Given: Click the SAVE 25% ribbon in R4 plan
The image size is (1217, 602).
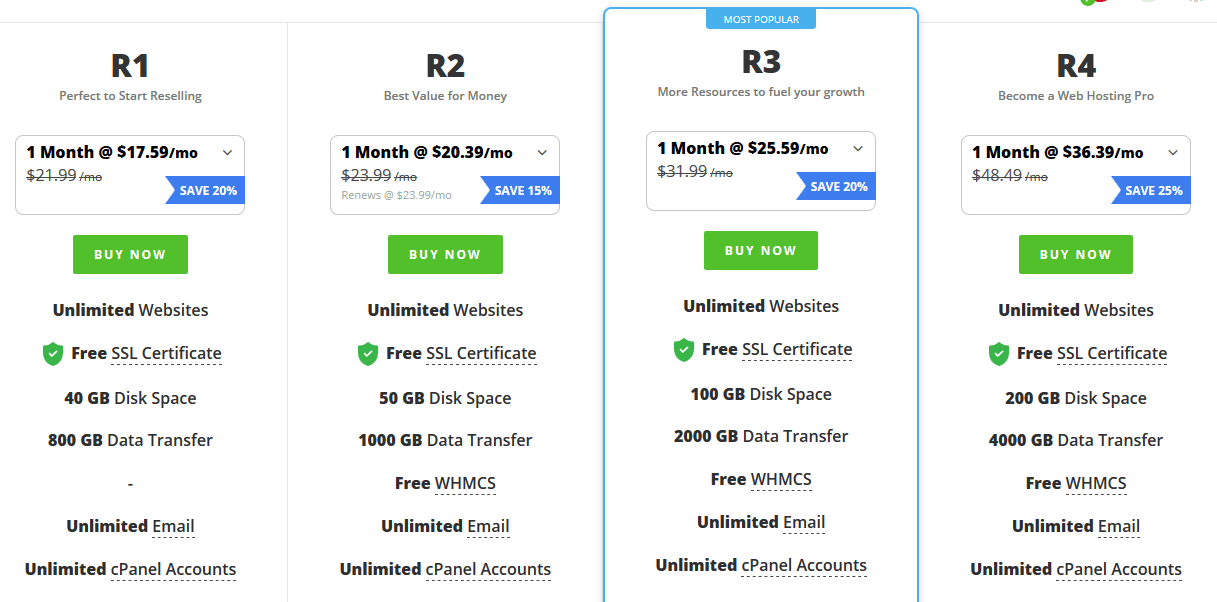Looking at the screenshot, I should coord(1151,190).
